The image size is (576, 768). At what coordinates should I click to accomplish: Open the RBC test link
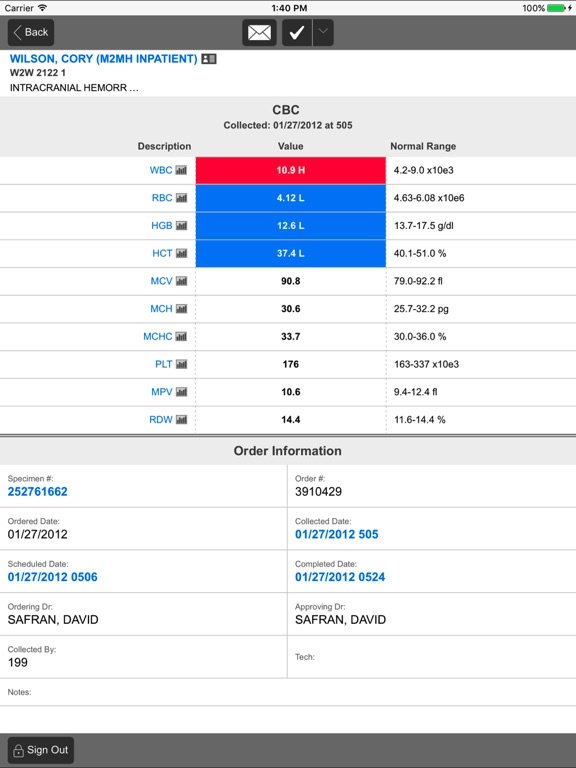[x=162, y=198]
